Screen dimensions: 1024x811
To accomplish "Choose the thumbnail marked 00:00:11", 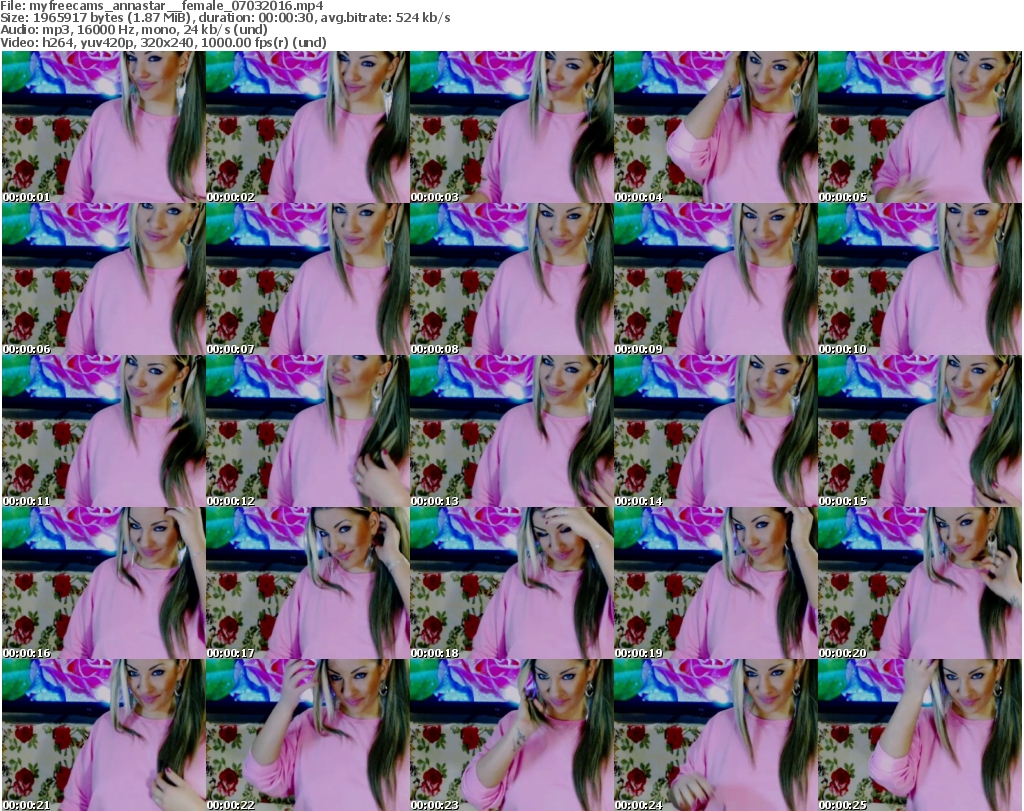I will coord(104,431).
